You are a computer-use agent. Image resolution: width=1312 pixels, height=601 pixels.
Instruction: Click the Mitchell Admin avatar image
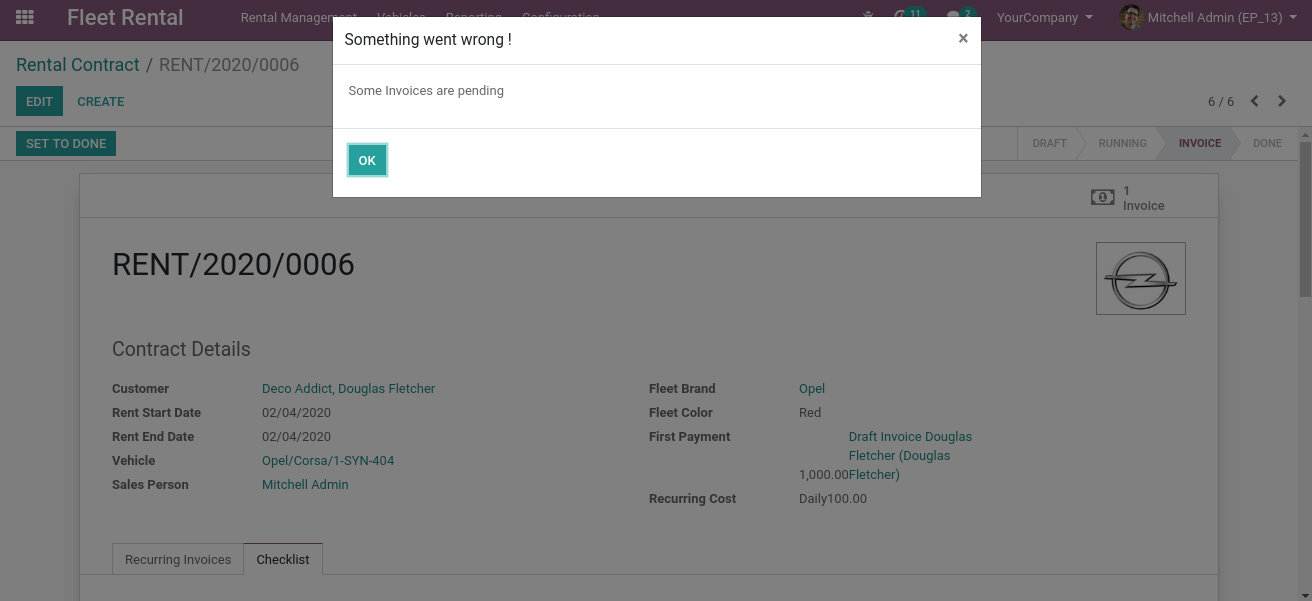click(x=1131, y=17)
